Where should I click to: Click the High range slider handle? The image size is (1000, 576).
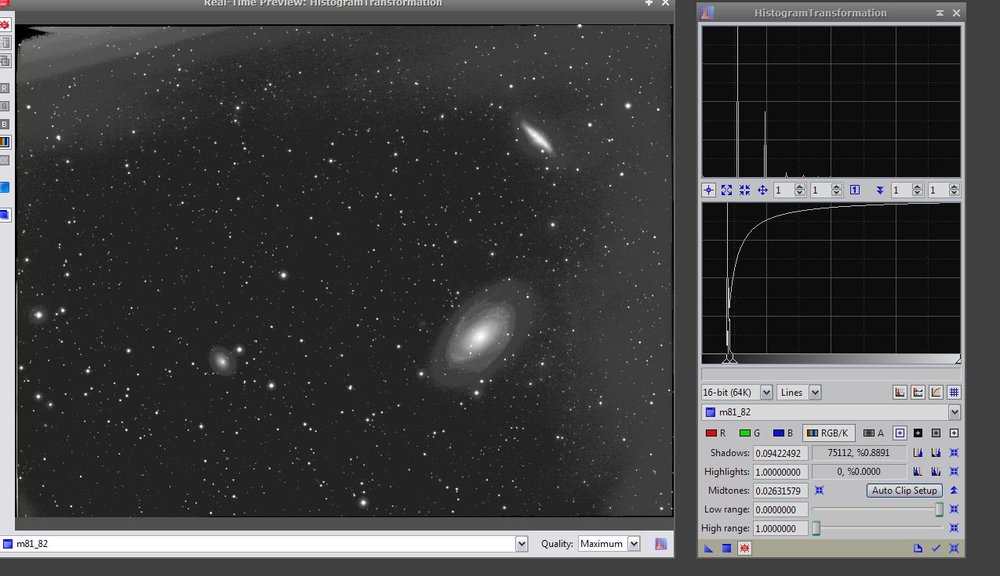tap(816, 528)
